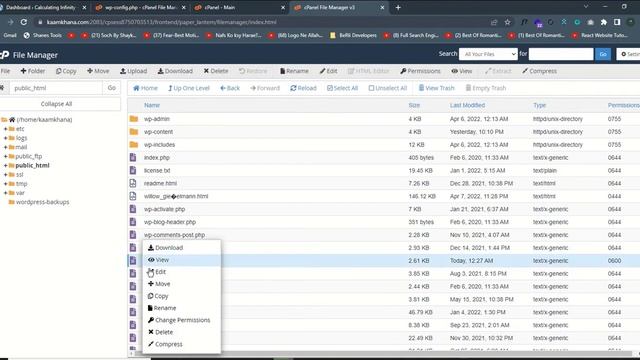The height and width of the screenshot is (360, 640).
Task: Expand the tmp folder in tree
Action: [x=6, y=184]
